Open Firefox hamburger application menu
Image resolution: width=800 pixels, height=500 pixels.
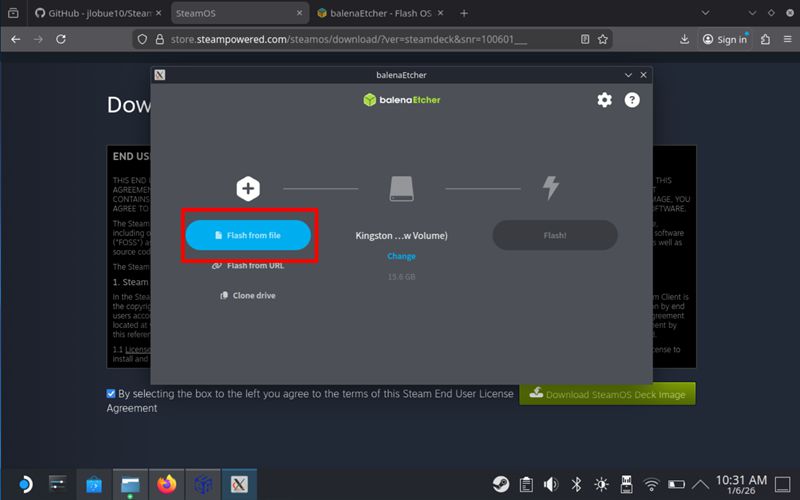[x=787, y=39]
